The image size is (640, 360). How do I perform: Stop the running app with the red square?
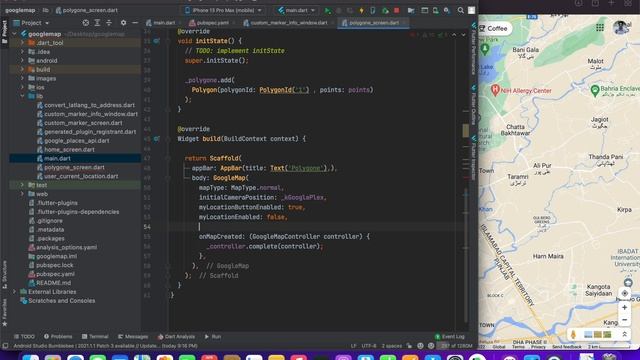pyautogui.click(x=396, y=10)
